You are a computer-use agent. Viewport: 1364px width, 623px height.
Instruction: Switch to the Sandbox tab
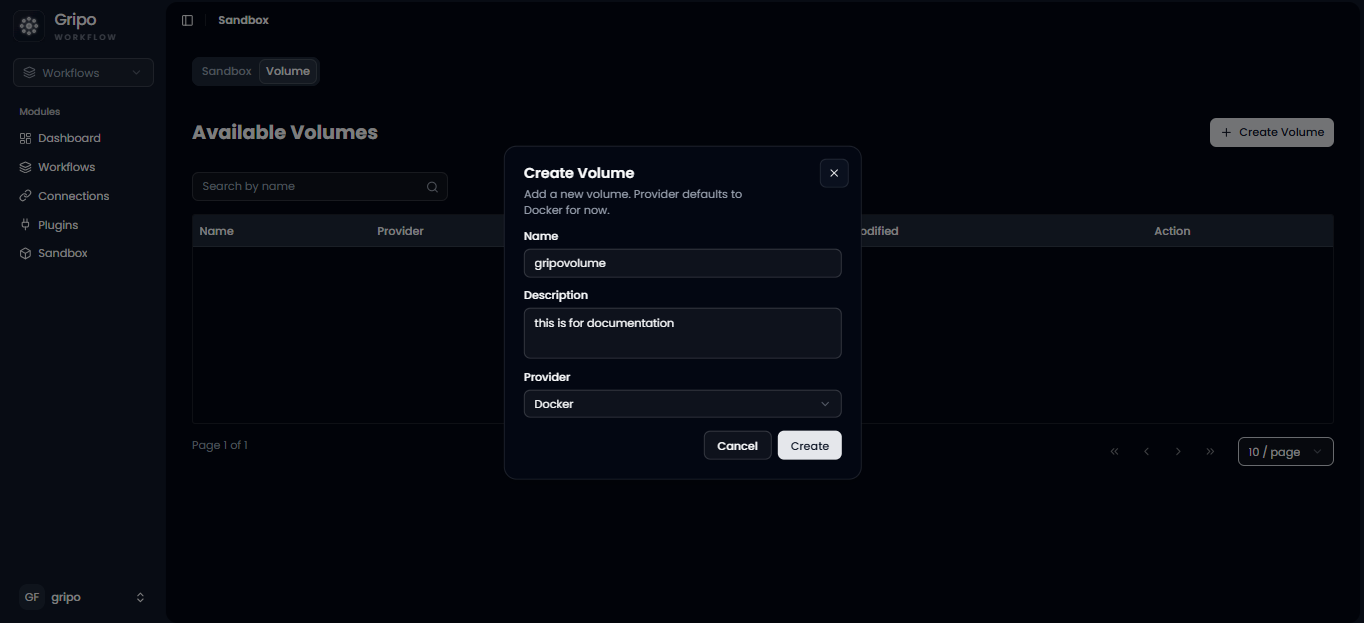(227, 71)
